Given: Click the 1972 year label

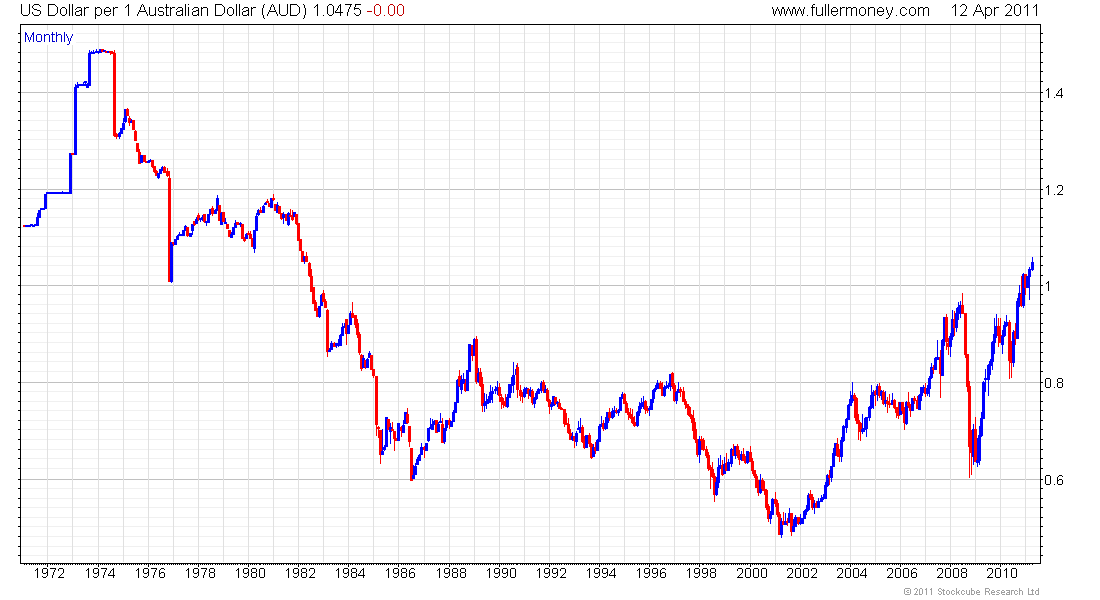Looking at the screenshot, I should 49,573.
